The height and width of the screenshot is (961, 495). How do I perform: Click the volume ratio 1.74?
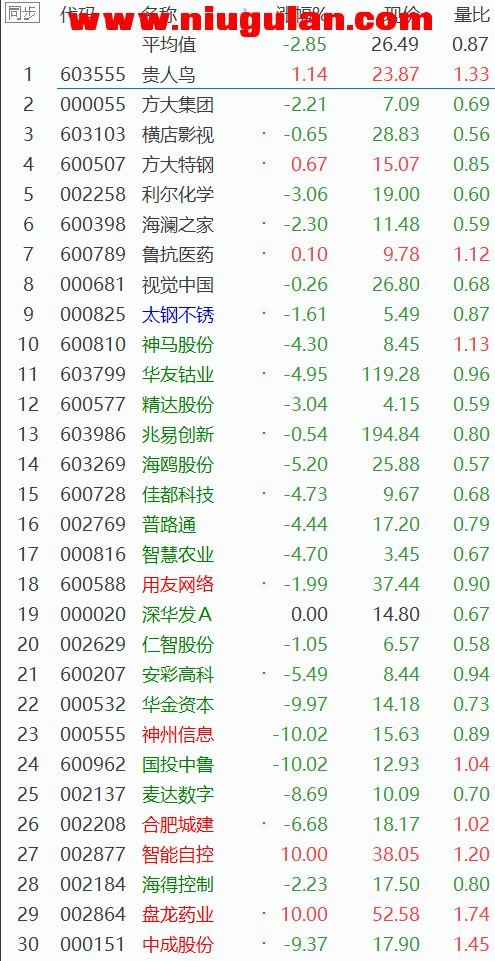472,915
